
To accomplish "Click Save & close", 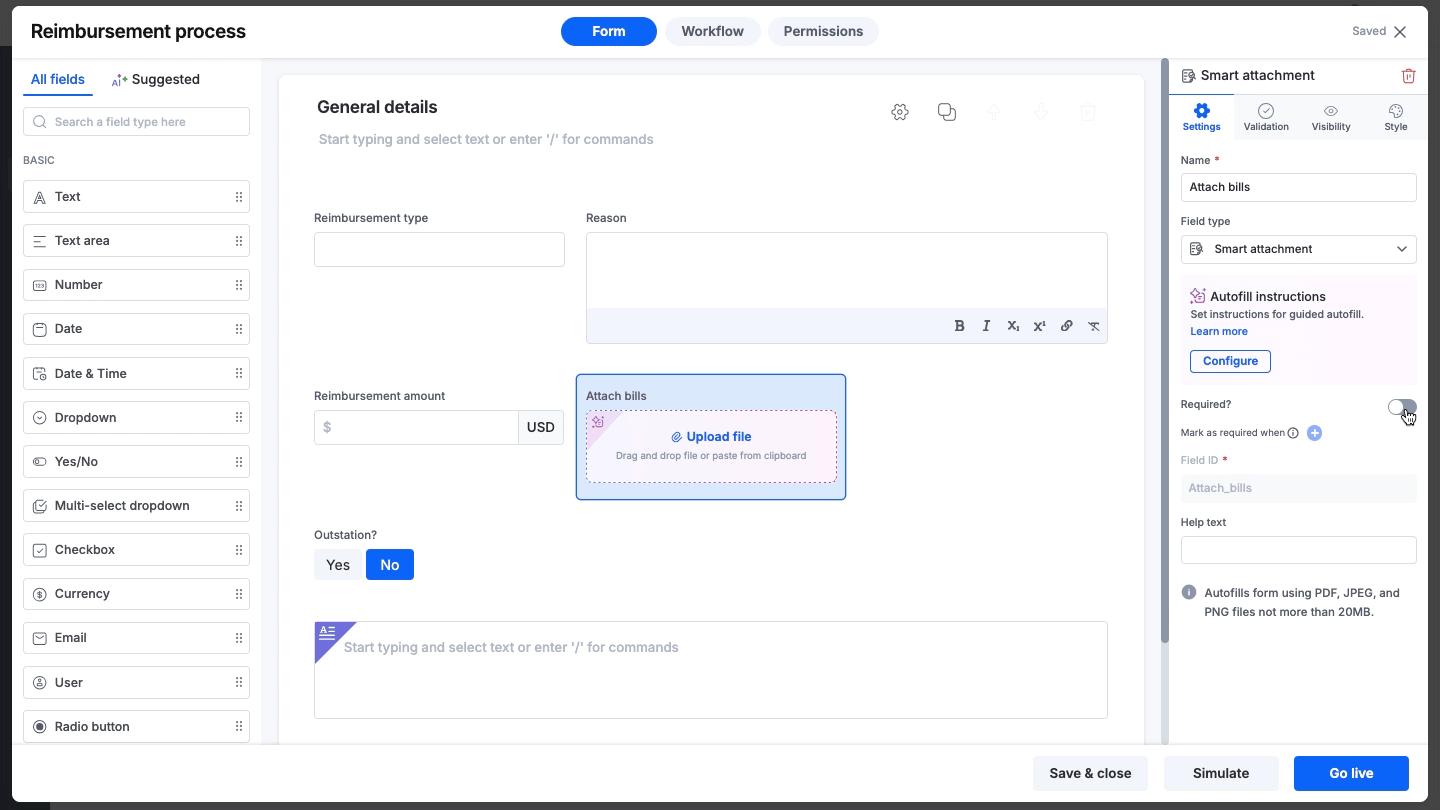I will click(1090, 773).
